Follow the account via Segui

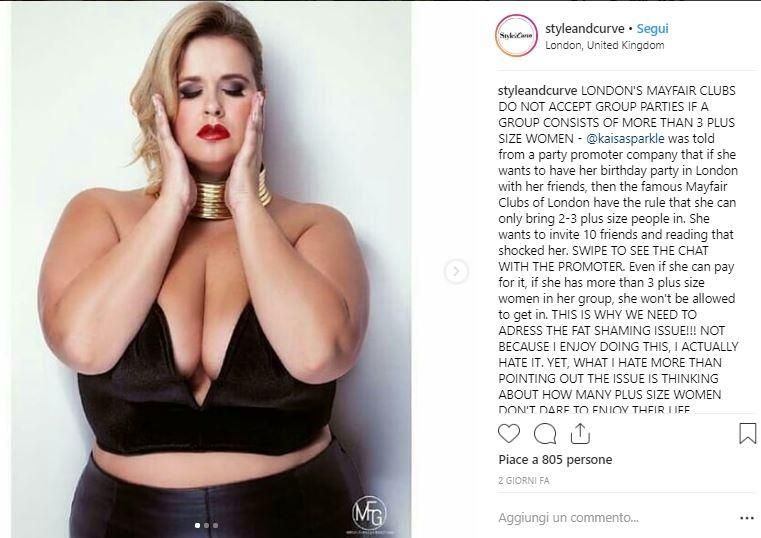tap(652, 29)
